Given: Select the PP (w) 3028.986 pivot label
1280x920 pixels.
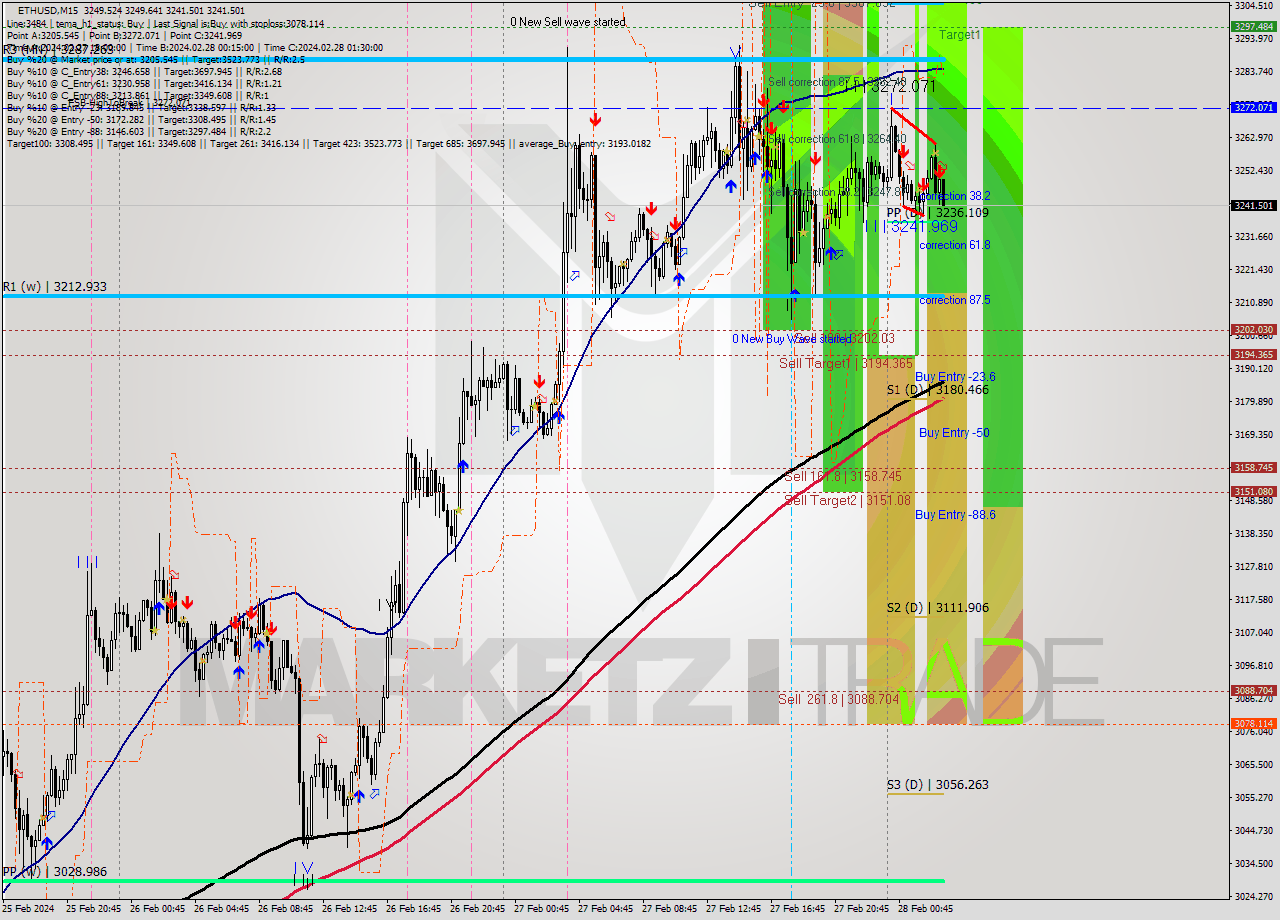Looking at the screenshot, I should tap(55, 872).
